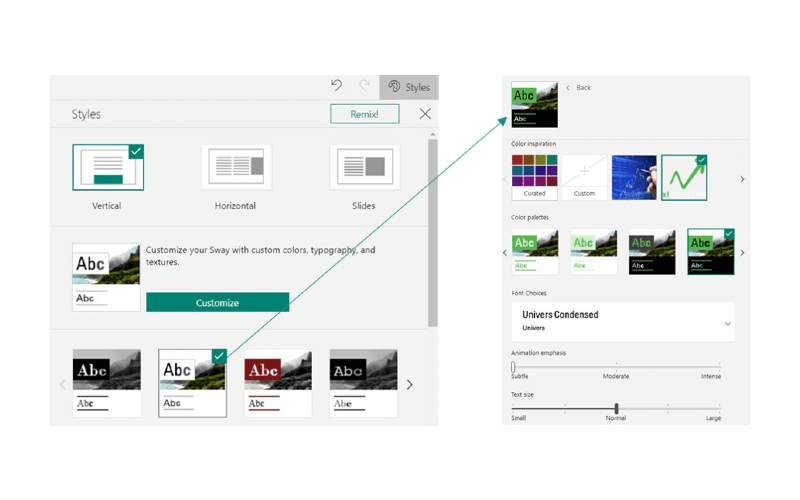Click the green Customize button
The image size is (800, 500).
[217, 302]
